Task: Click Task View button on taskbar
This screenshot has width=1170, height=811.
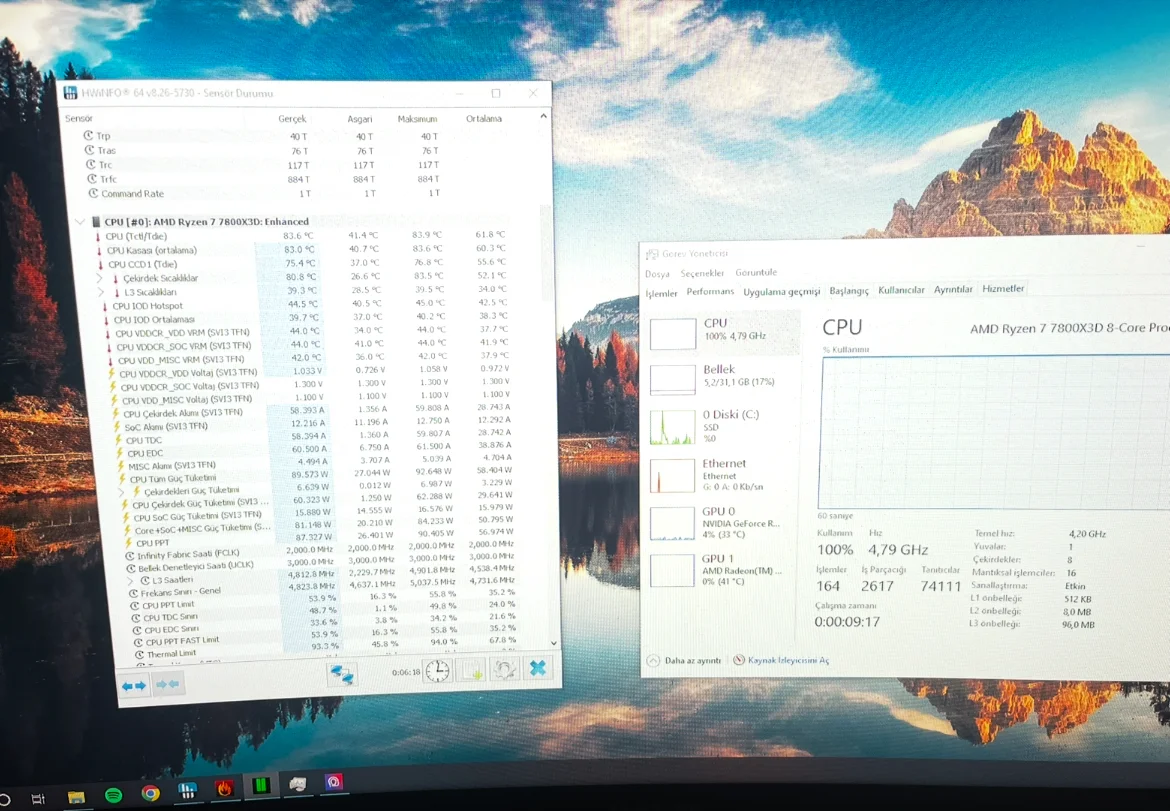Action: coord(38,799)
